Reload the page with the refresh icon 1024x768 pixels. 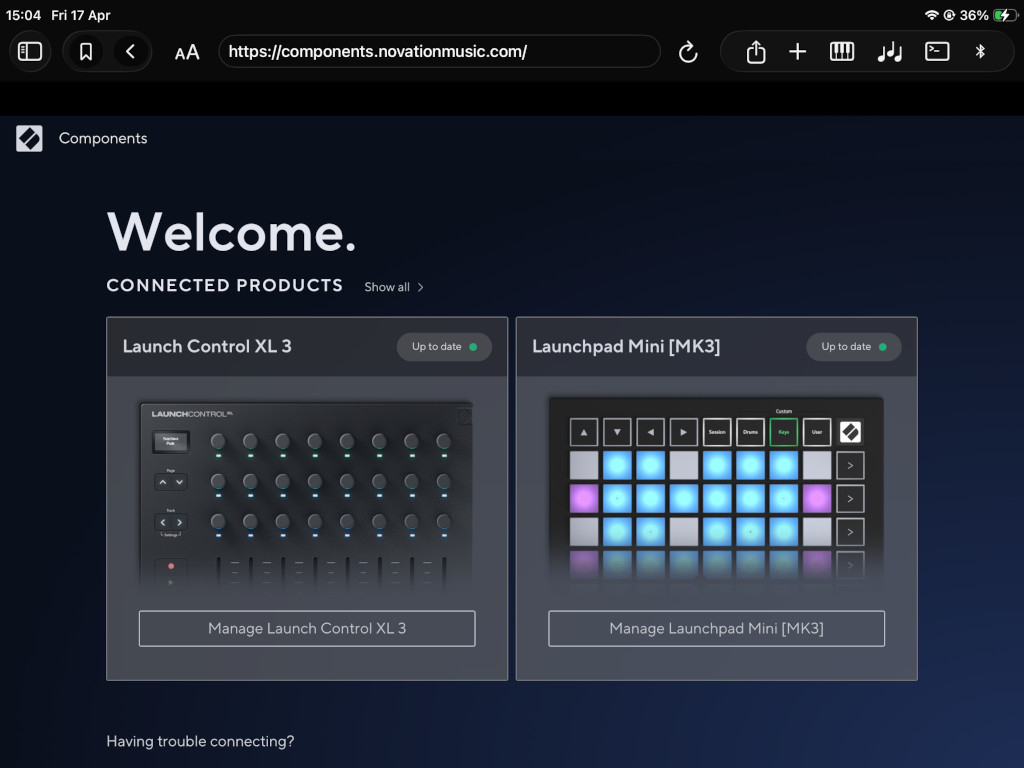(x=688, y=52)
